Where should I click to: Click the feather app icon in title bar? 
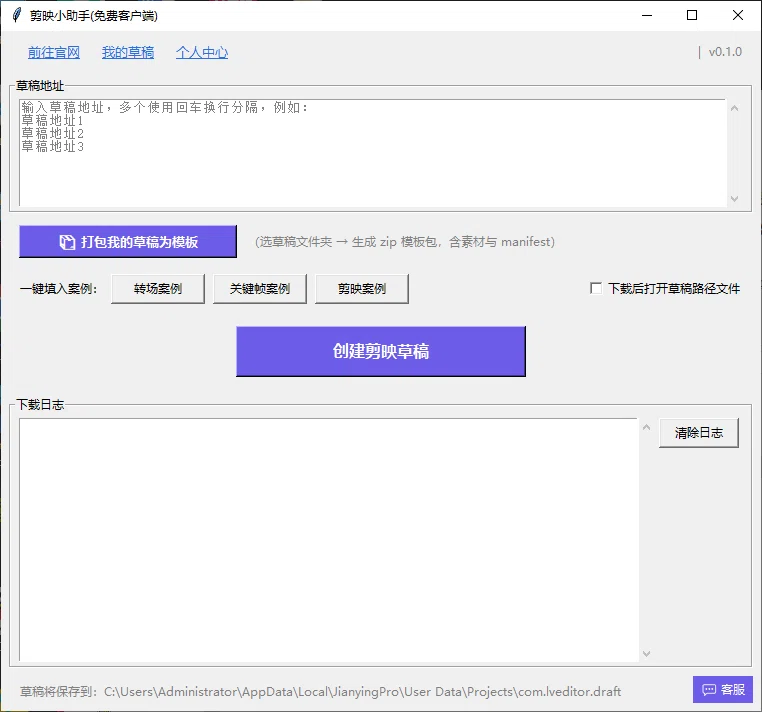coord(17,15)
